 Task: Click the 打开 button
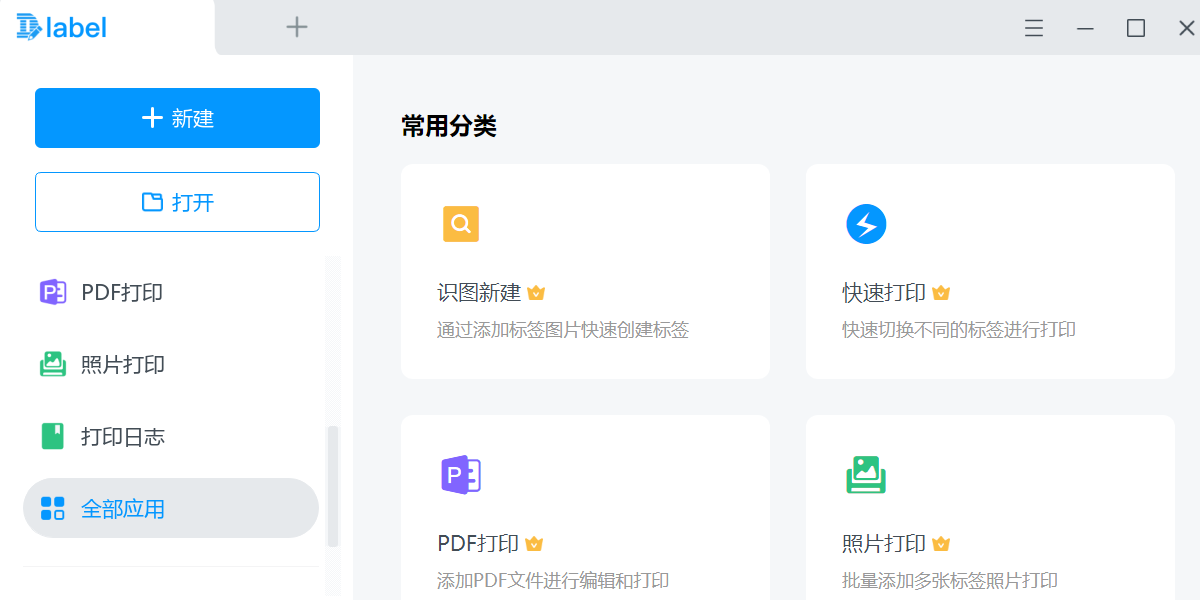177,202
